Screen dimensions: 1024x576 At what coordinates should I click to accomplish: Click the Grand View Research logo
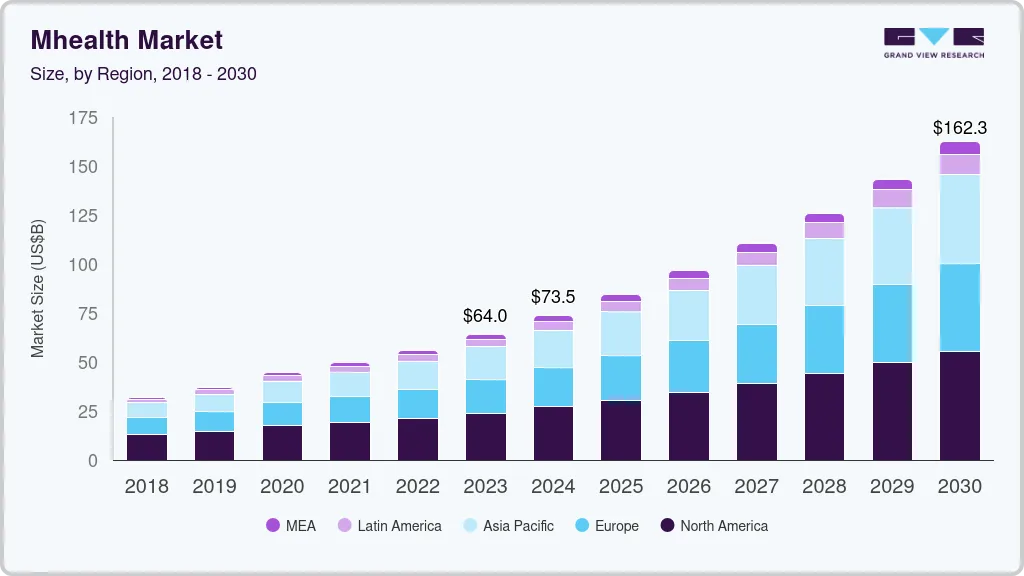pos(933,41)
